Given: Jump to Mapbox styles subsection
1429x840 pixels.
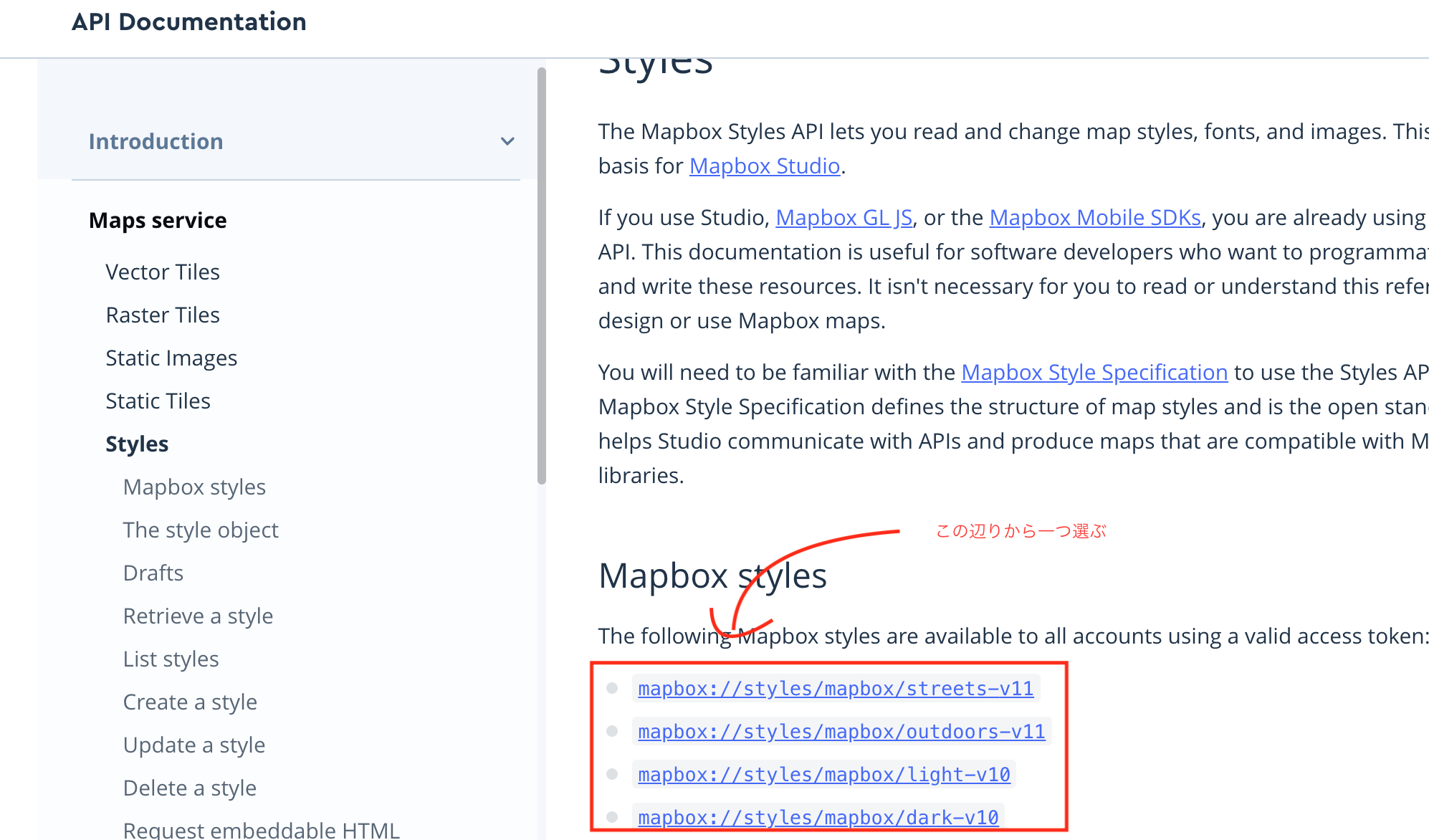Looking at the screenshot, I should click(x=194, y=487).
